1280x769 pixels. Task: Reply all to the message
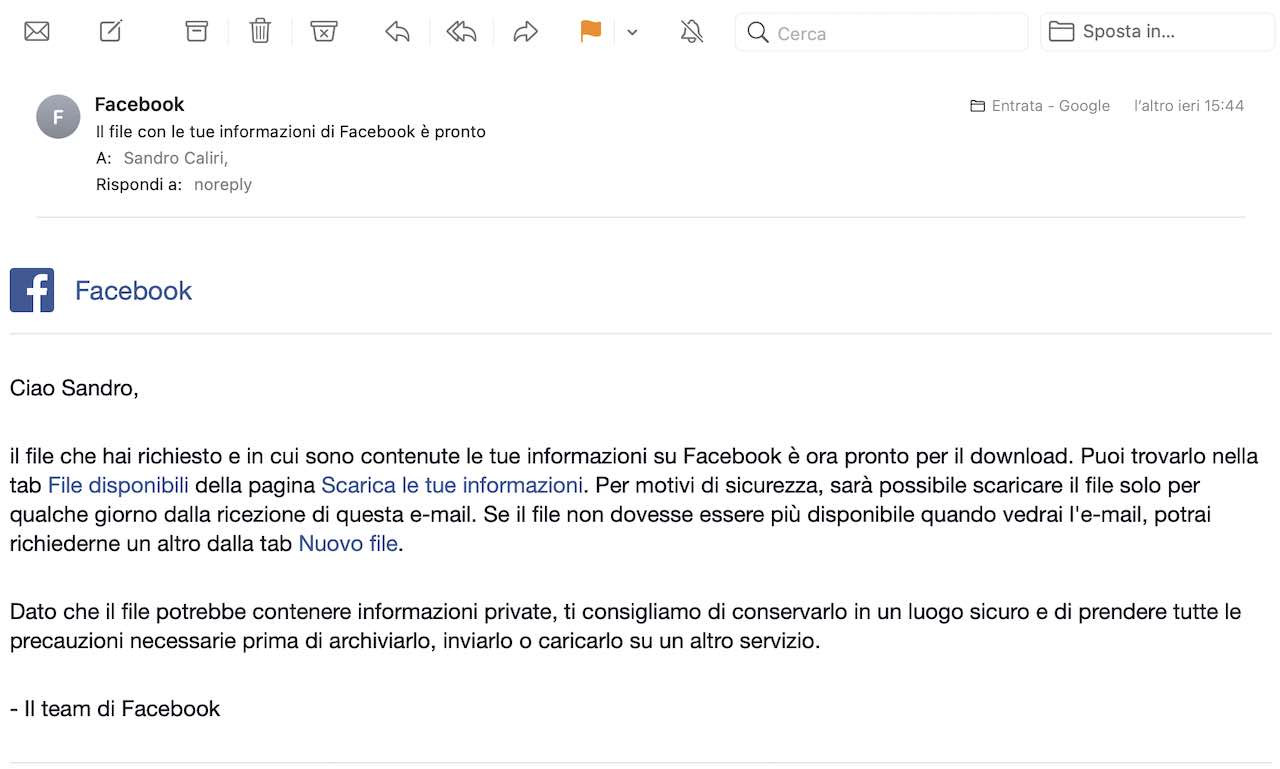coord(461,32)
